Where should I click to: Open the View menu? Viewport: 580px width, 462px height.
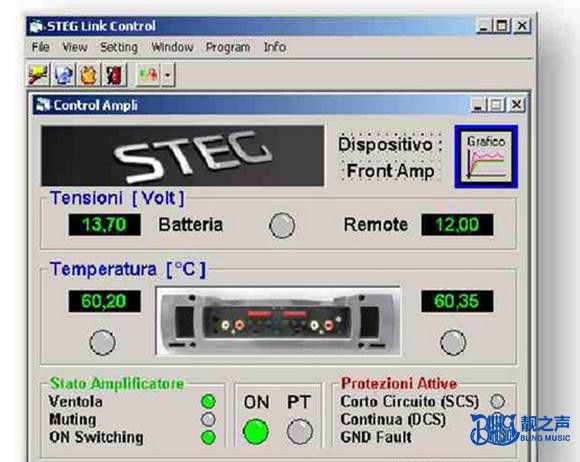pos(75,47)
